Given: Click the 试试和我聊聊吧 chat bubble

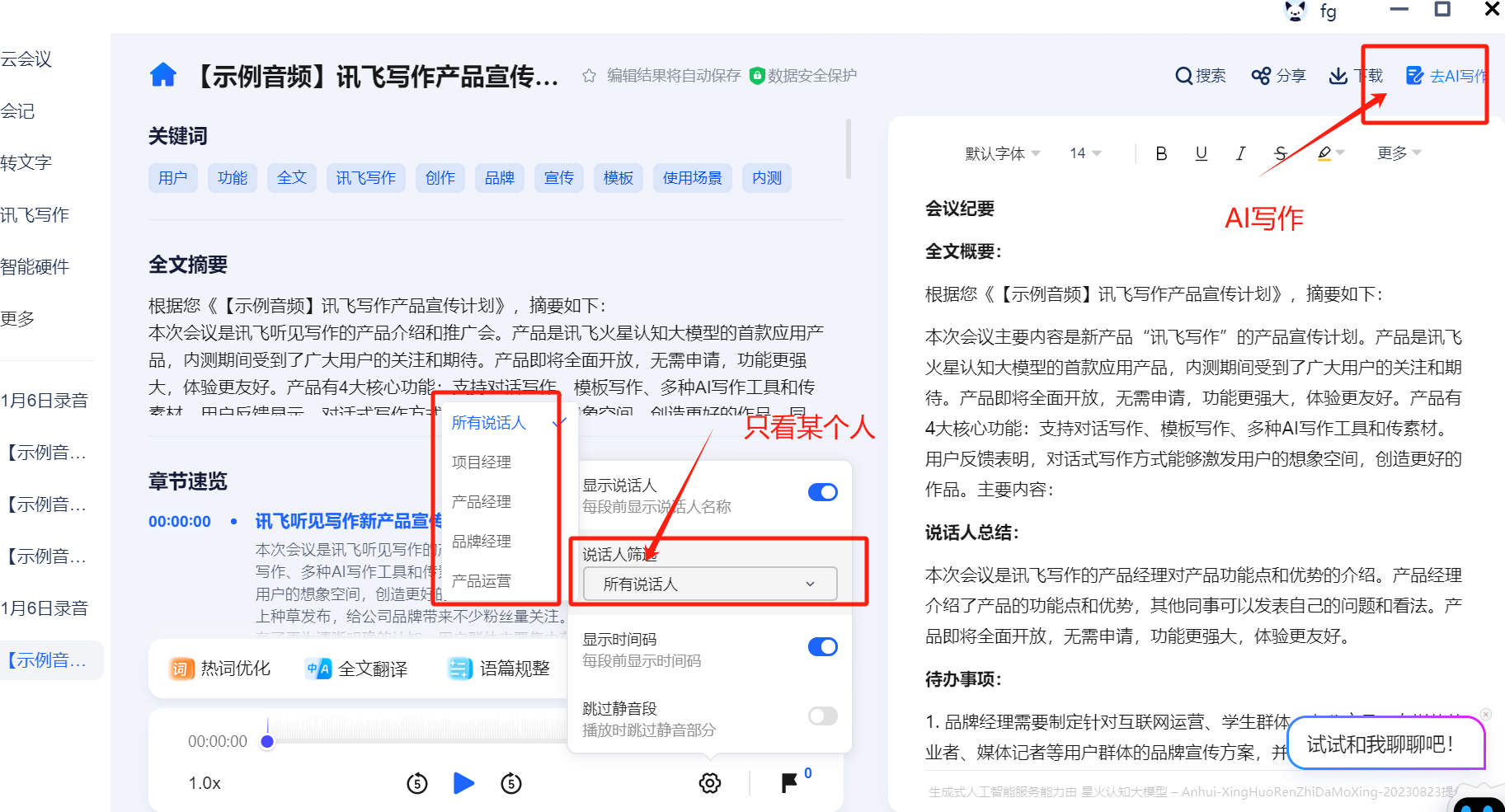Looking at the screenshot, I should 1385,744.
